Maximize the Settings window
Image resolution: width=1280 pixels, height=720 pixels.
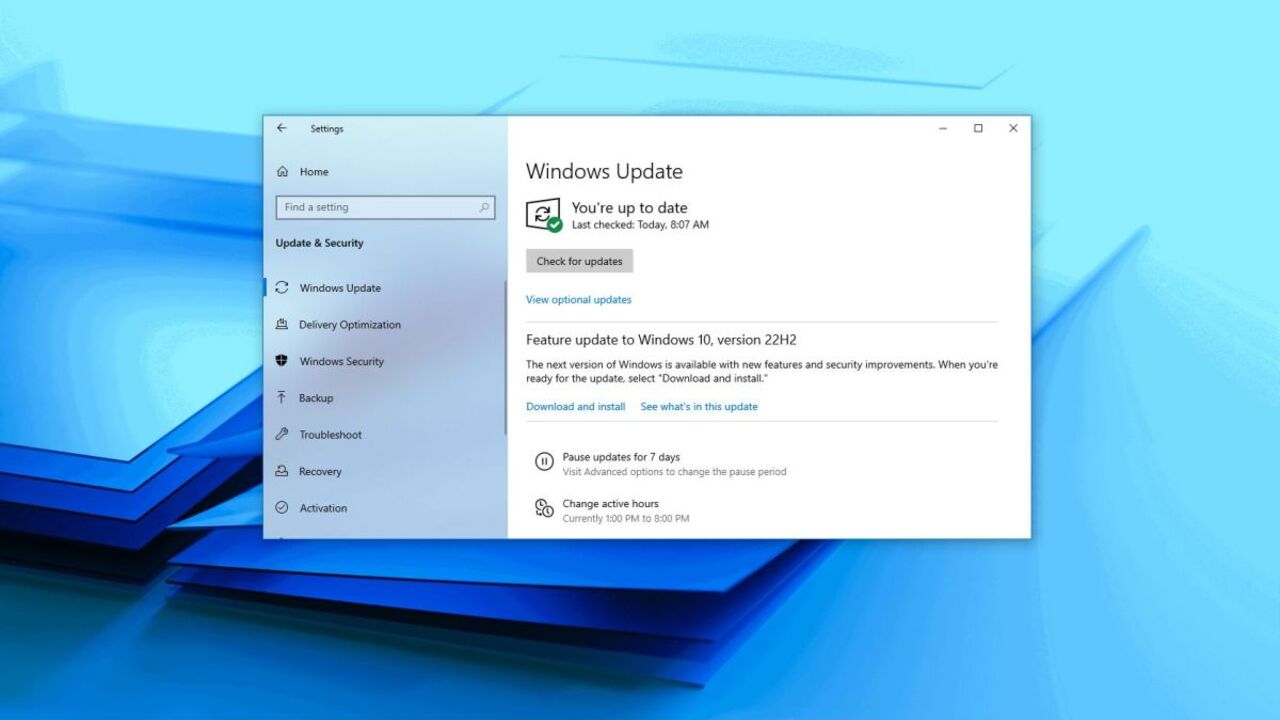click(978, 128)
